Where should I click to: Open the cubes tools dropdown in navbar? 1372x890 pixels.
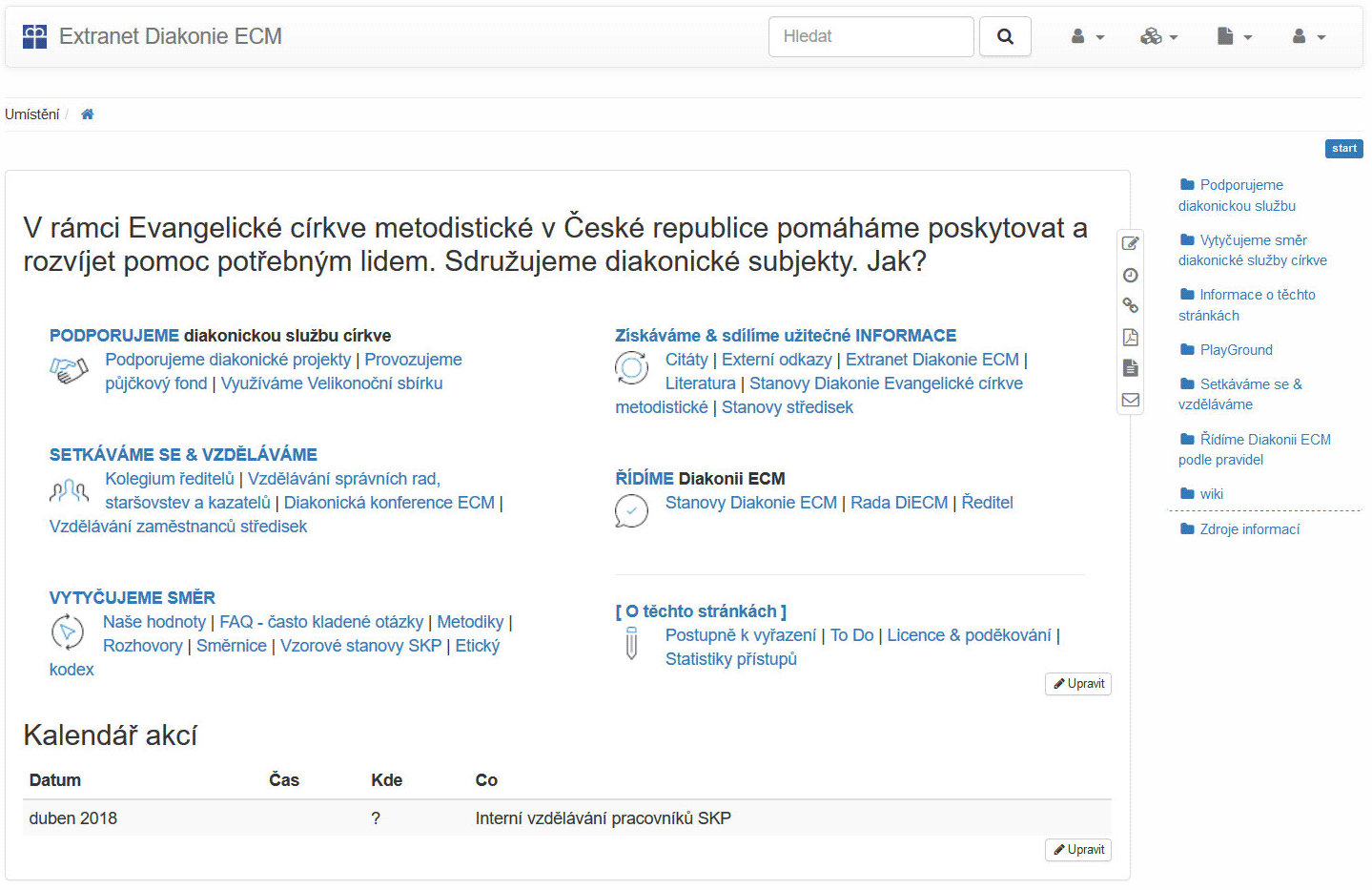(x=1158, y=37)
